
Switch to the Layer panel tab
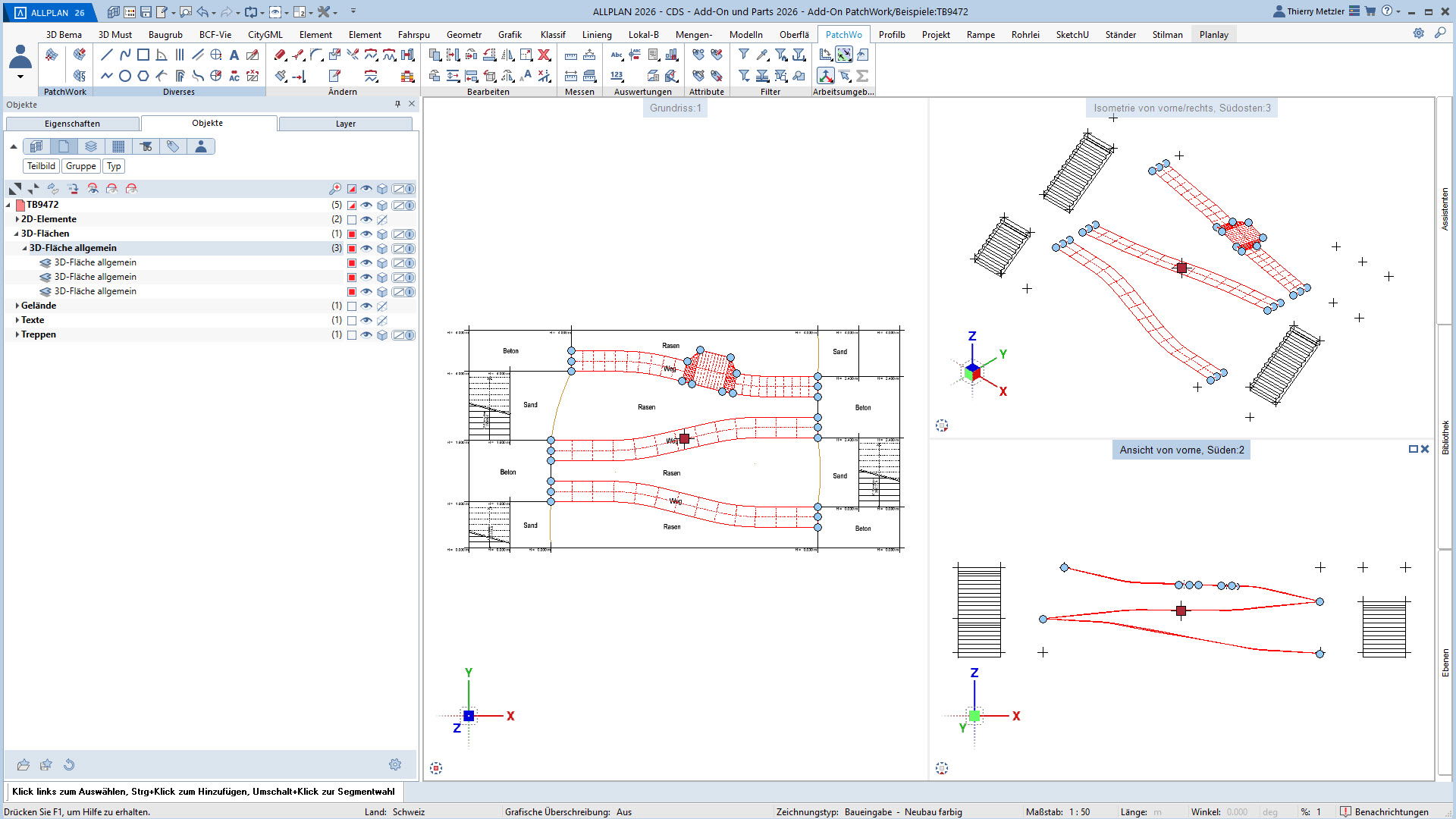point(346,124)
